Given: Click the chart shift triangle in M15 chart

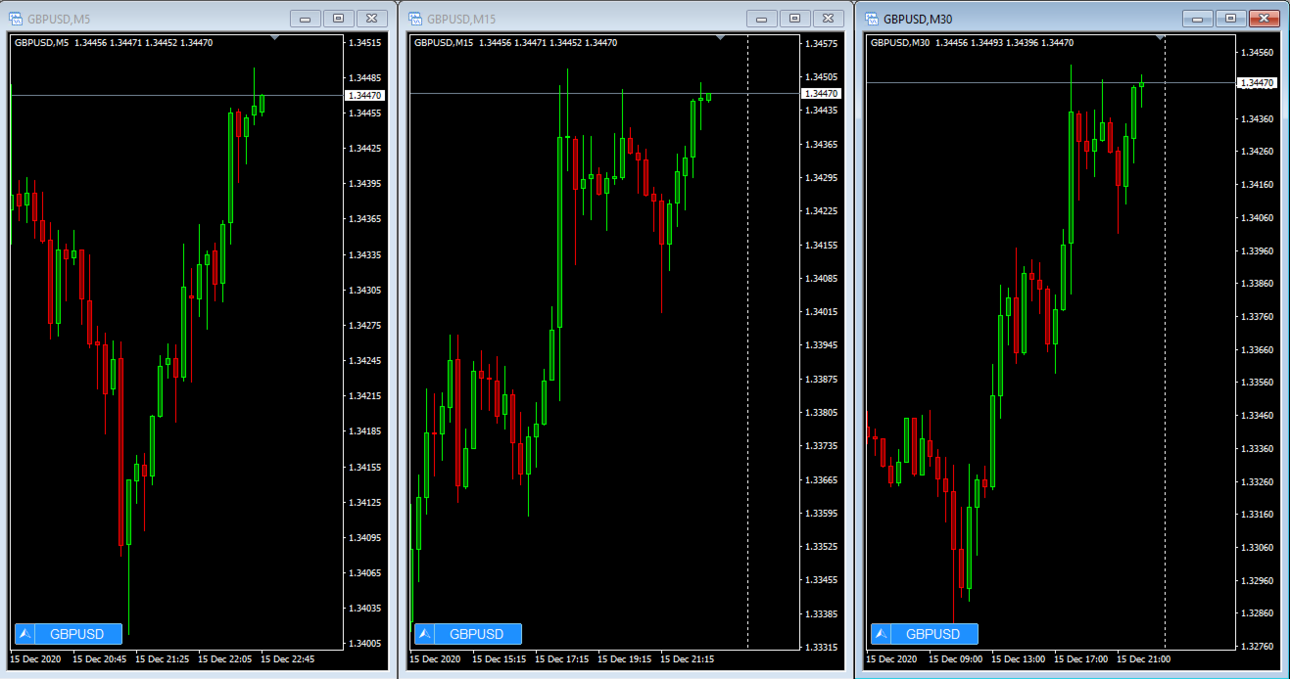Looking at the screenshot, I should pos(720,38).
